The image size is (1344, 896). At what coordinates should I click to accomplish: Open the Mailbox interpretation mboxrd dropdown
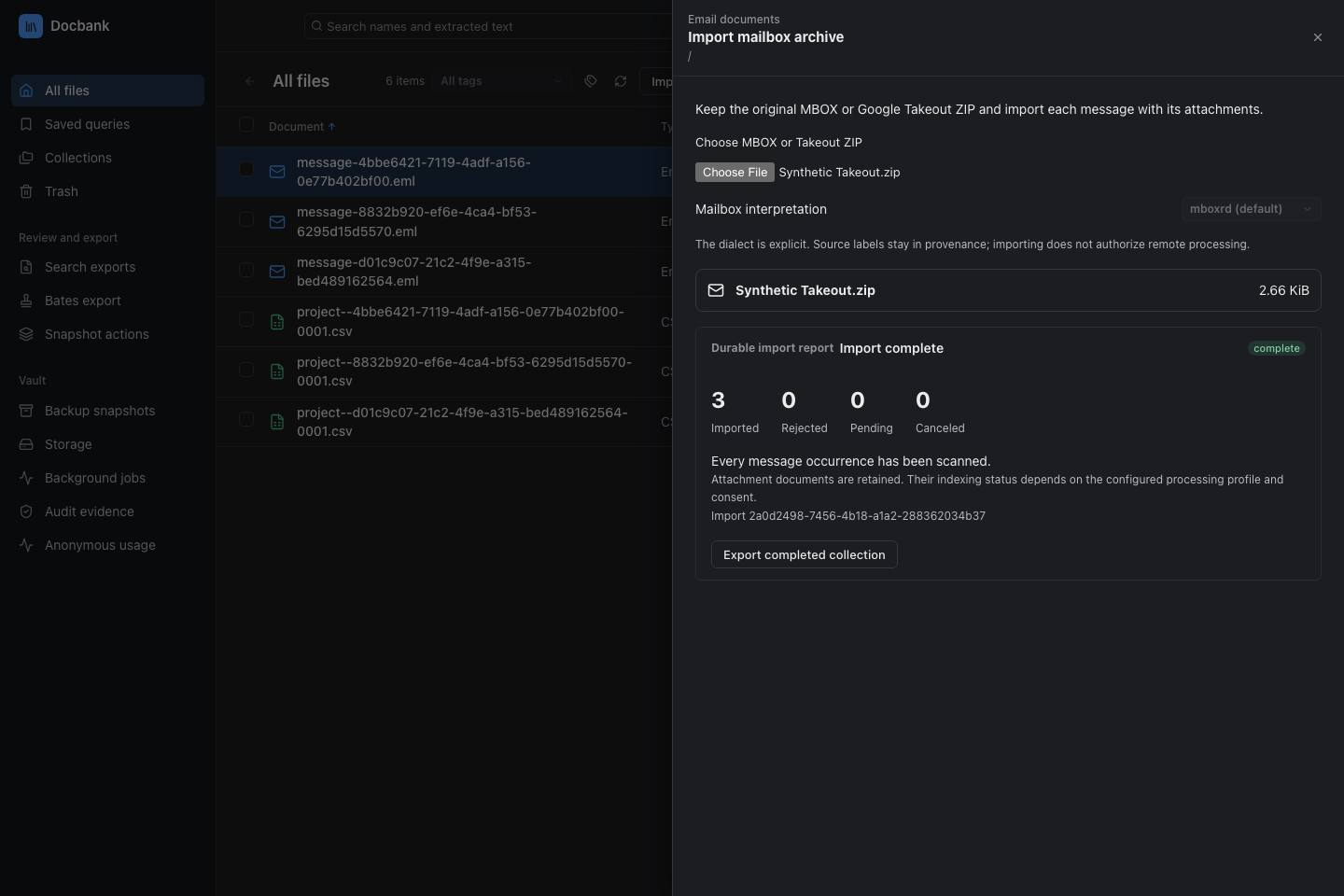tap(1251, 209)
